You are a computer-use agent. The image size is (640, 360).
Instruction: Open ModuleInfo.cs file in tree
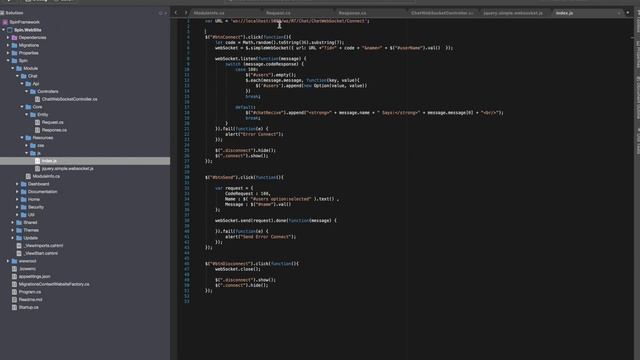[46, 176]
